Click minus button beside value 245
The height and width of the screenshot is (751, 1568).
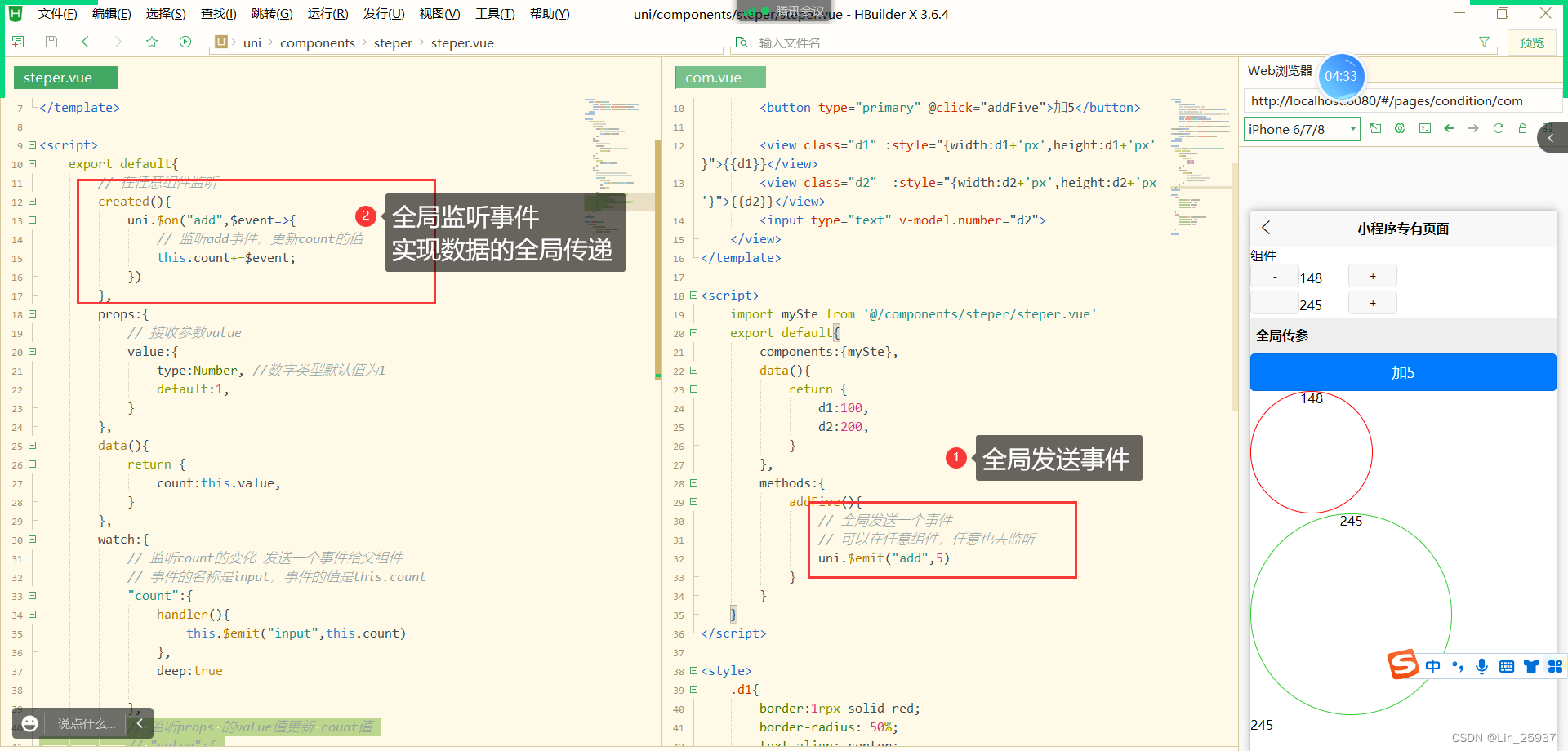(1275, 304)
